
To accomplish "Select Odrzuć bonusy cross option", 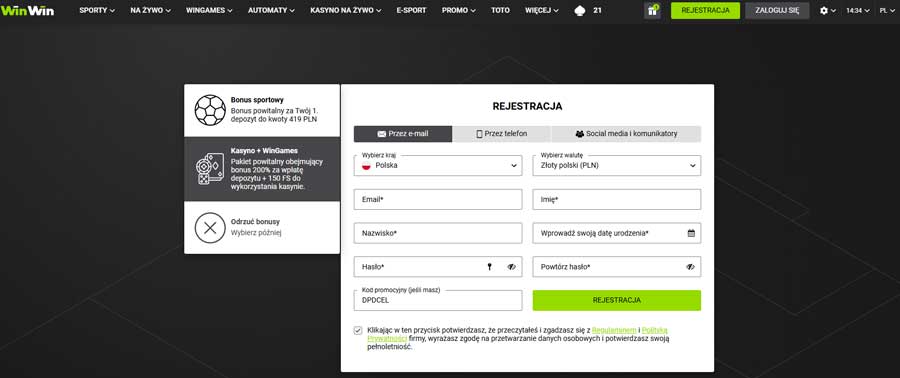I will [262, 228].
